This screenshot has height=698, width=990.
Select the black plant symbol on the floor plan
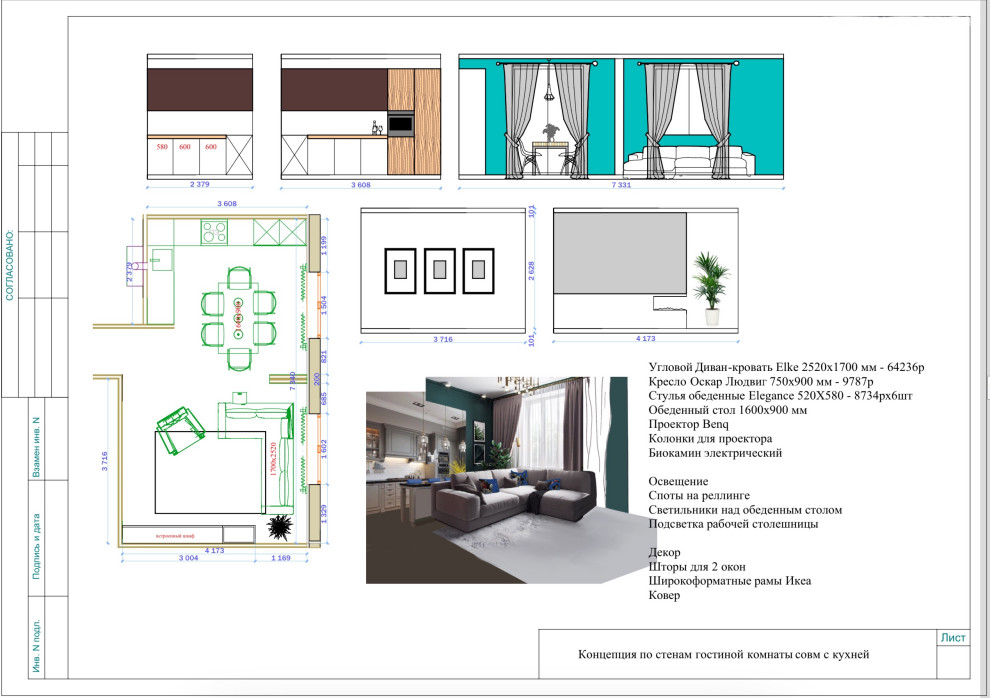(x=280, y=524)
